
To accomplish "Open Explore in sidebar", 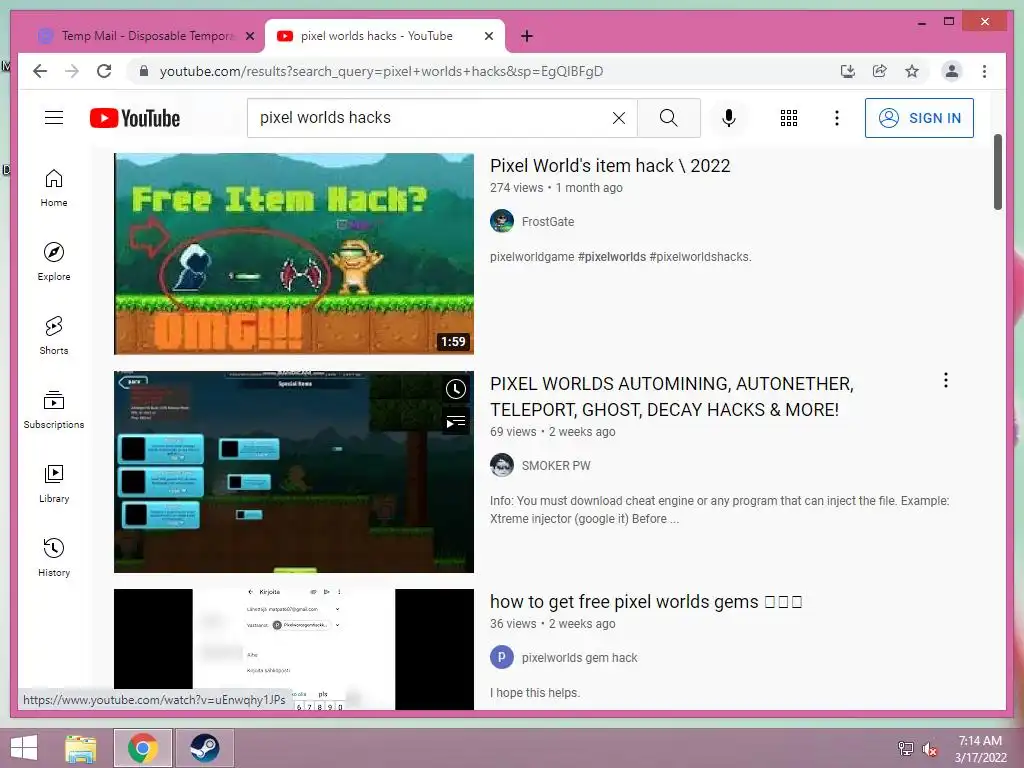I will pos(54,261).
